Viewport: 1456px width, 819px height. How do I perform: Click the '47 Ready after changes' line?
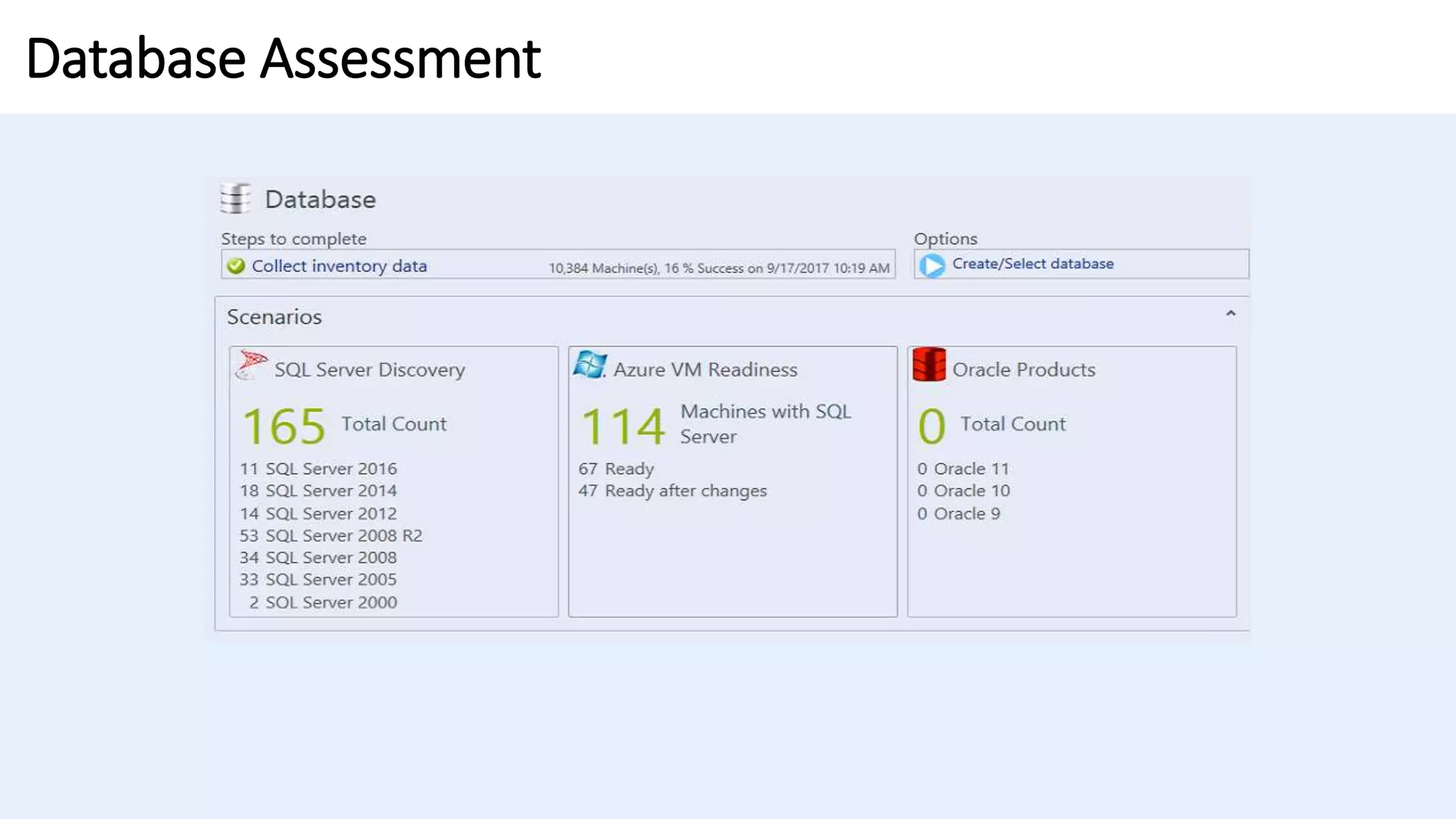[673, 491]
